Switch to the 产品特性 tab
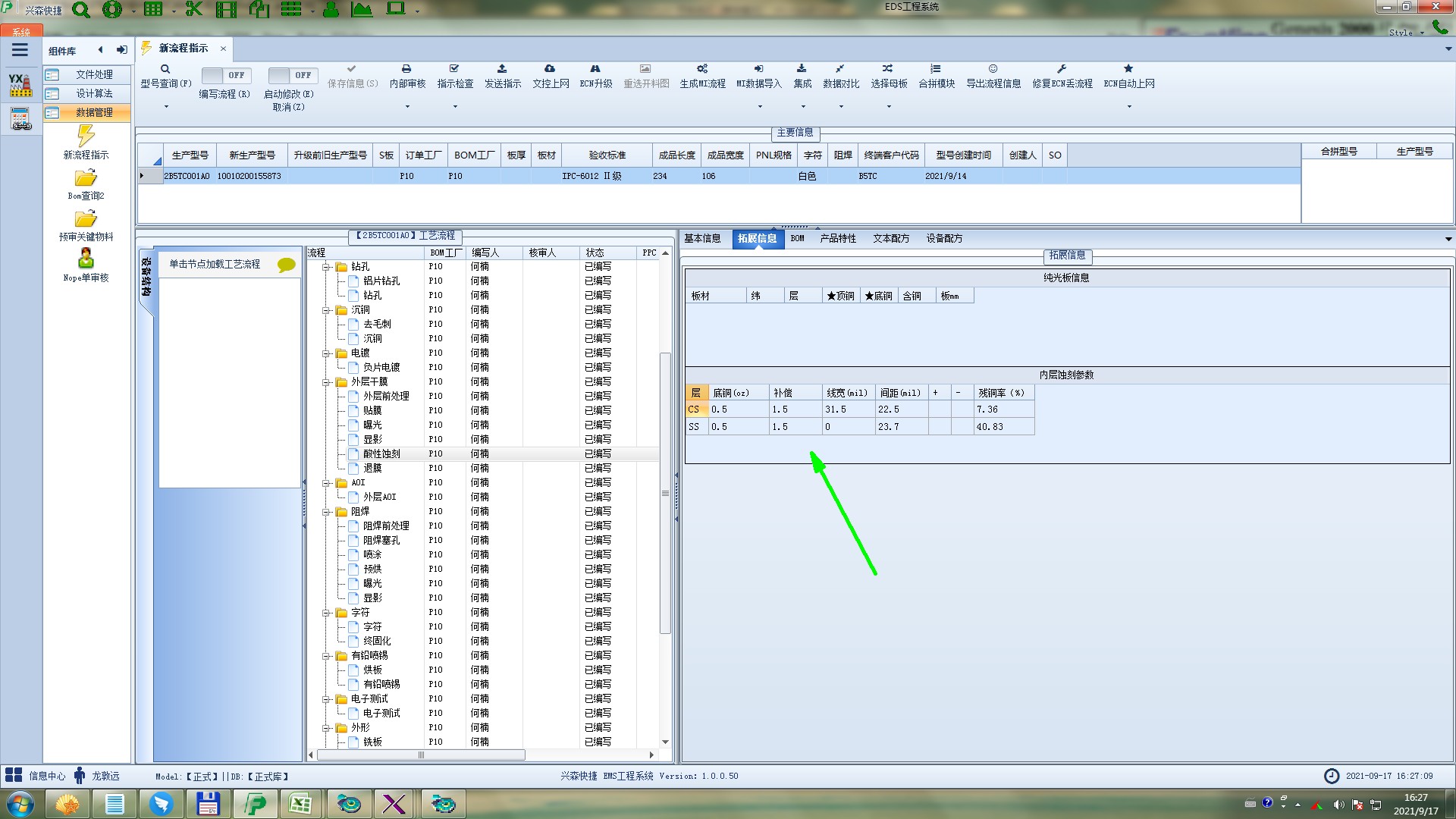Screen dimensions: 1456x819 (837, 238)
